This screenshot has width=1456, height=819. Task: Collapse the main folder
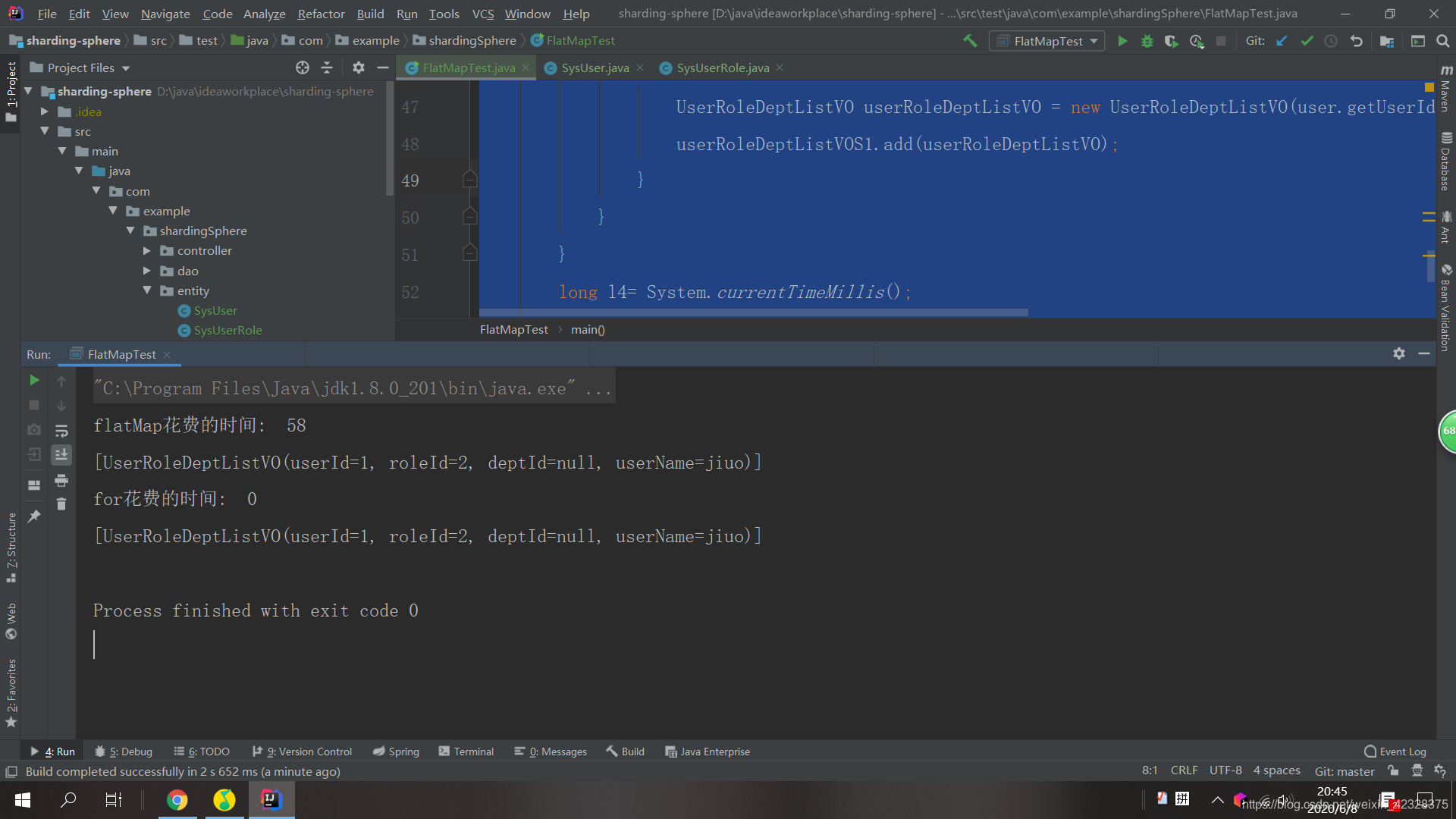[62, 151]
